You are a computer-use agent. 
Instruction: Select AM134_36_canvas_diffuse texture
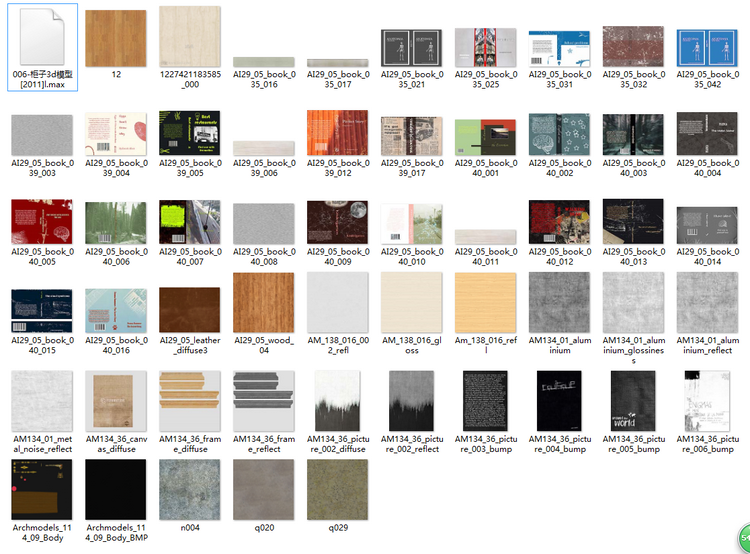[x=116, y=401]
